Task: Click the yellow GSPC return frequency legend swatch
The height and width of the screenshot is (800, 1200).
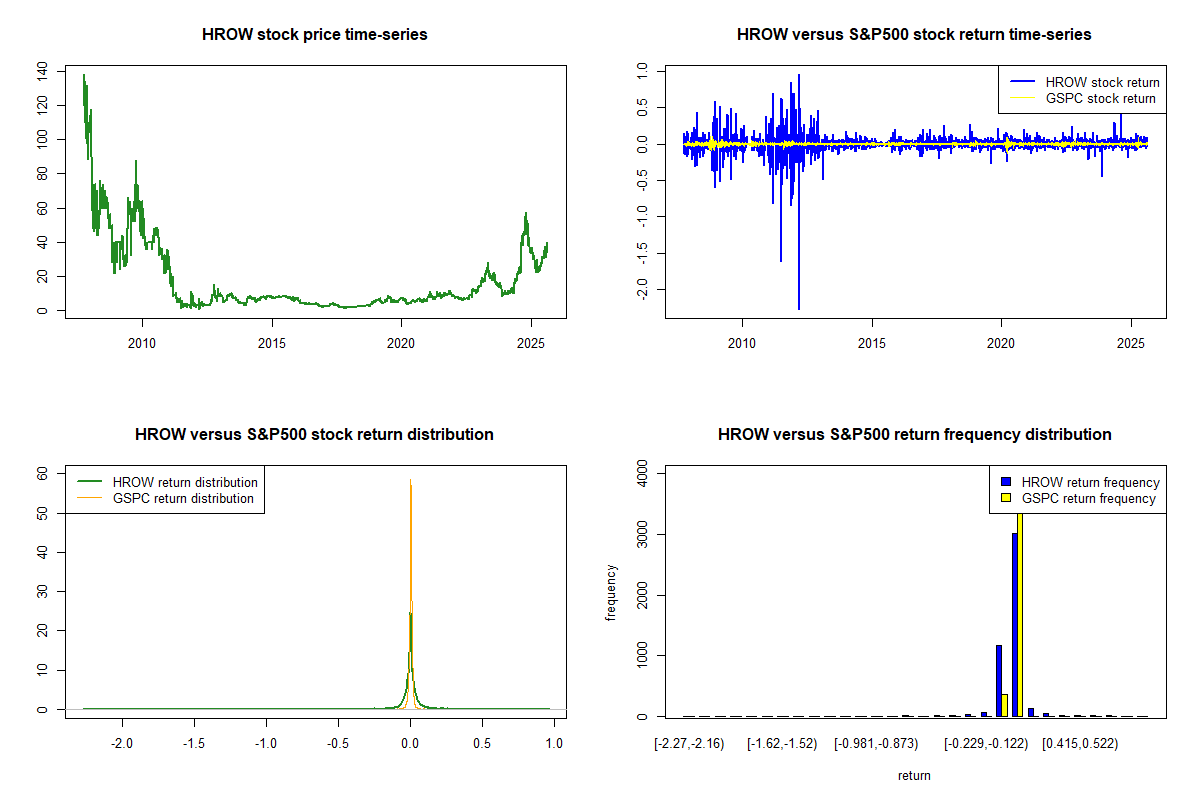Action: (x=1005, y=498)
